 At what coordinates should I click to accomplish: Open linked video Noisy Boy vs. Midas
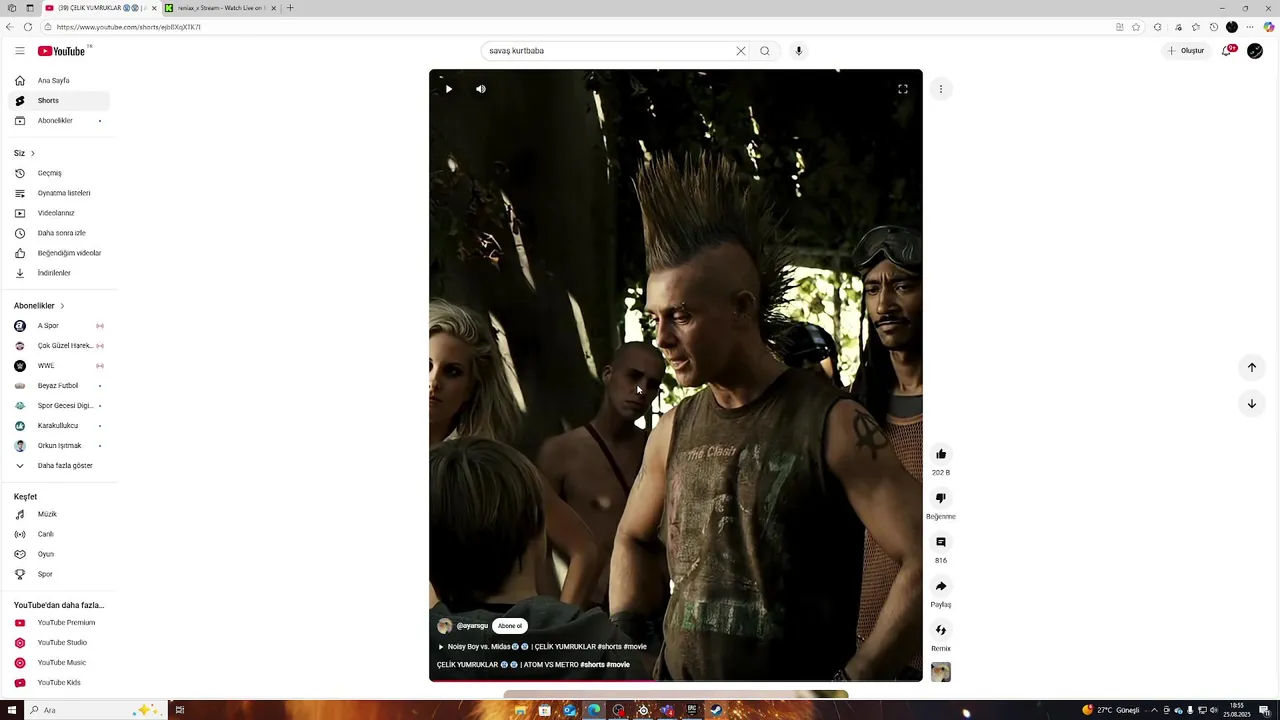coord(542,647)
